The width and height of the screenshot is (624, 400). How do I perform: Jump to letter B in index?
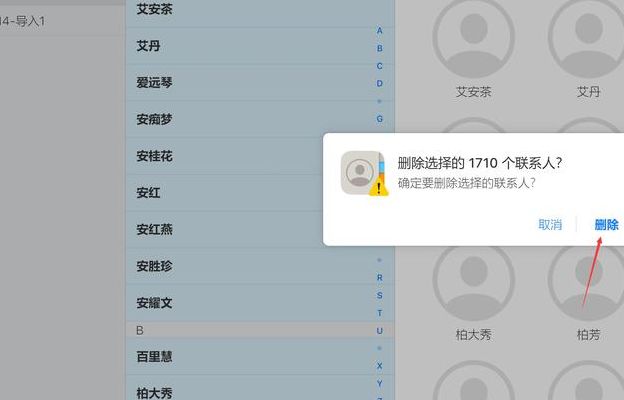click(x=380, y=48)
